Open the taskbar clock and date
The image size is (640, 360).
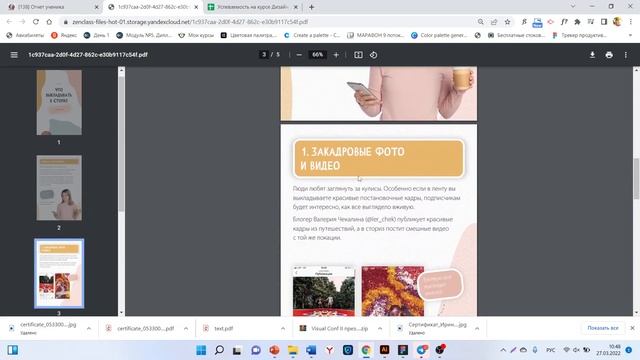[x=608, y=350]
